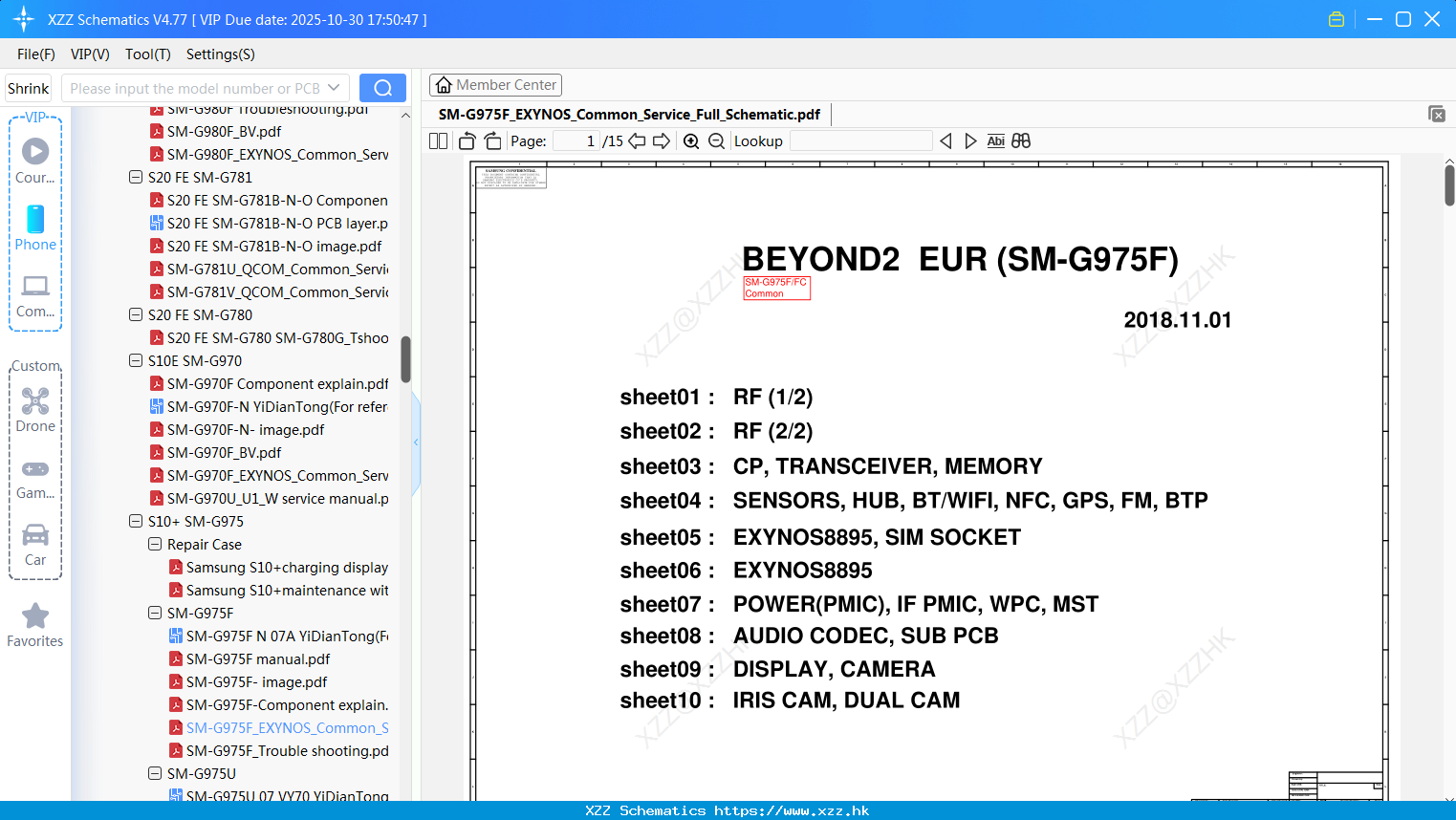Select the Computer category
The height and width of the screenshot is (820, 1456).
pyautogui.click(x=35, y=295)
